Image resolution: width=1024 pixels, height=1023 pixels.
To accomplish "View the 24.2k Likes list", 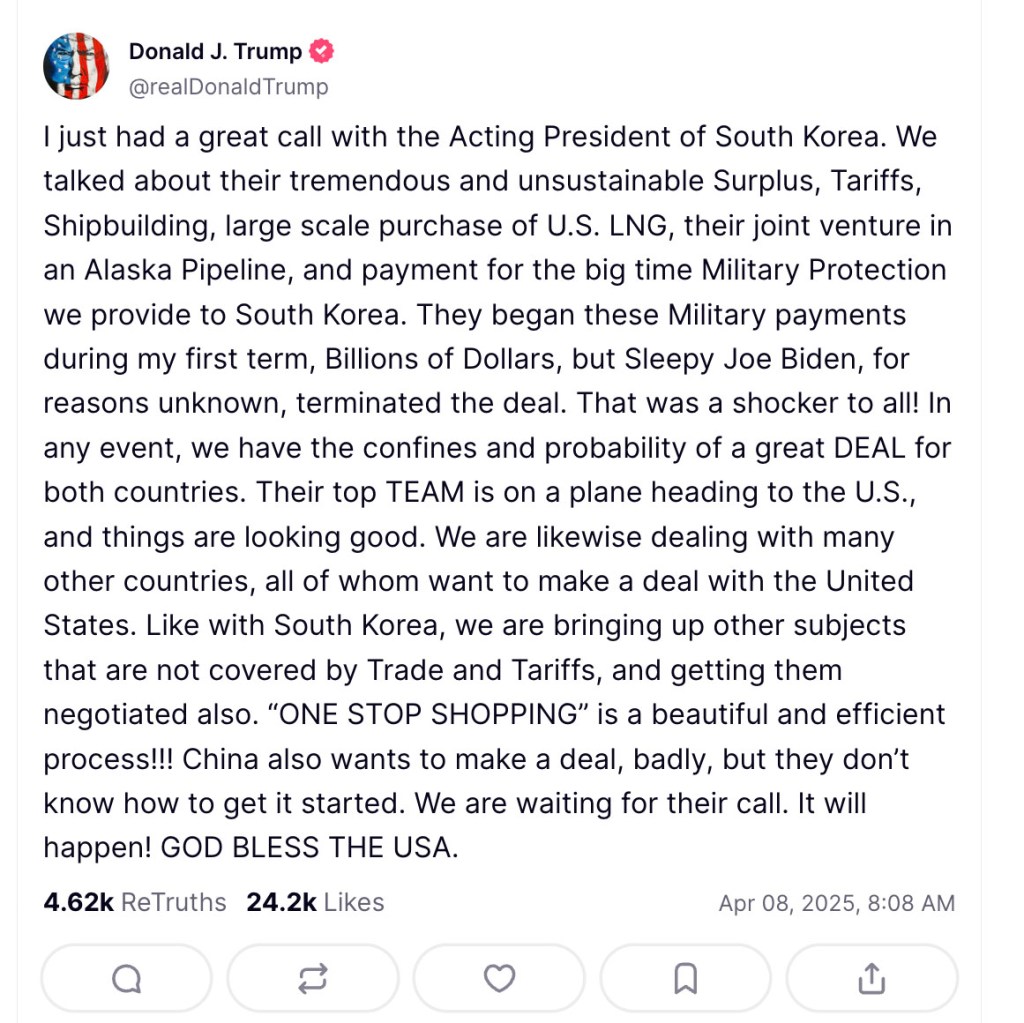I will pos(315,902).
